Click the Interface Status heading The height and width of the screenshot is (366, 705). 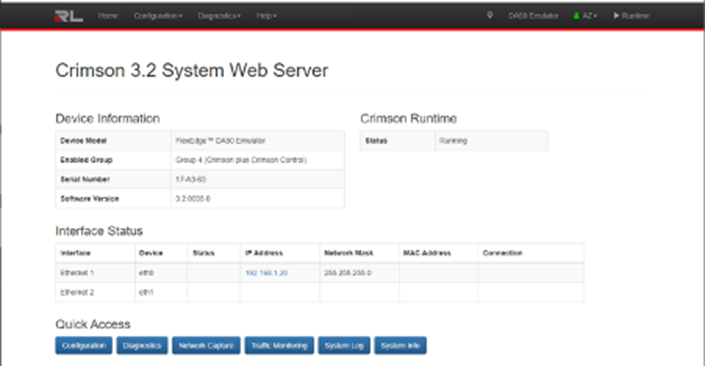click(x=99, y=231)
